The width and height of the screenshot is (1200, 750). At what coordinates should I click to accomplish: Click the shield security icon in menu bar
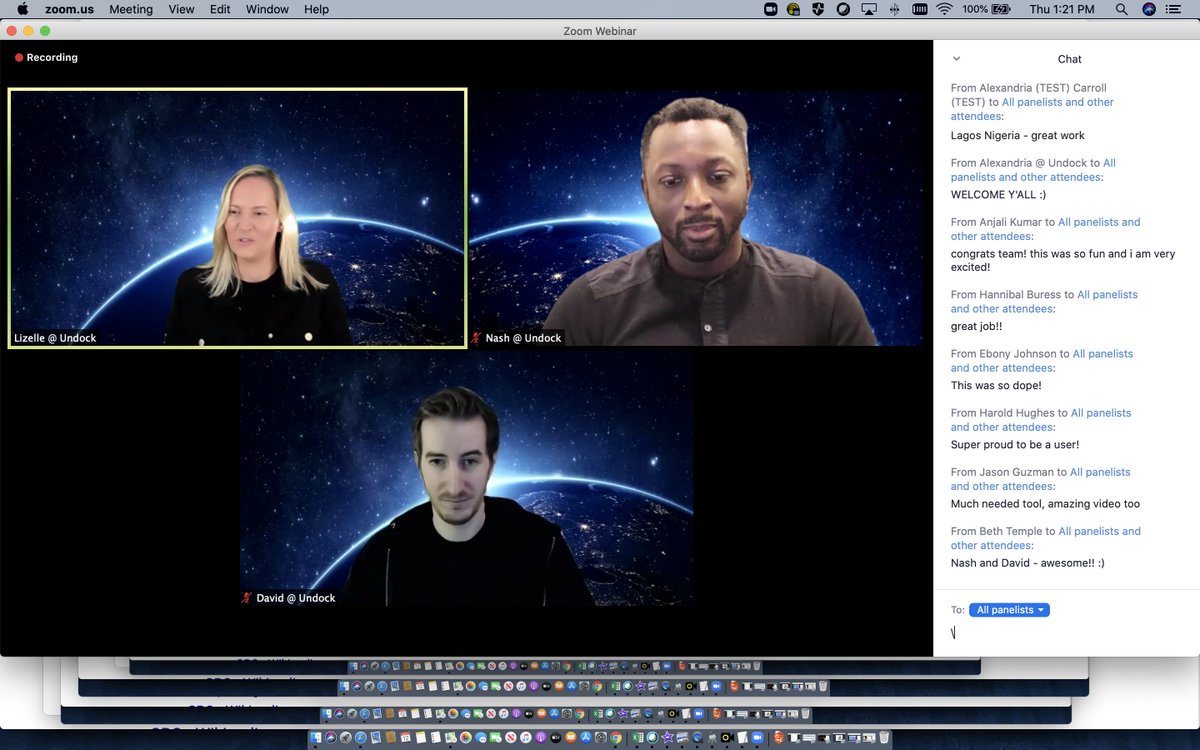pyautogui.click(x=817, y=9)
